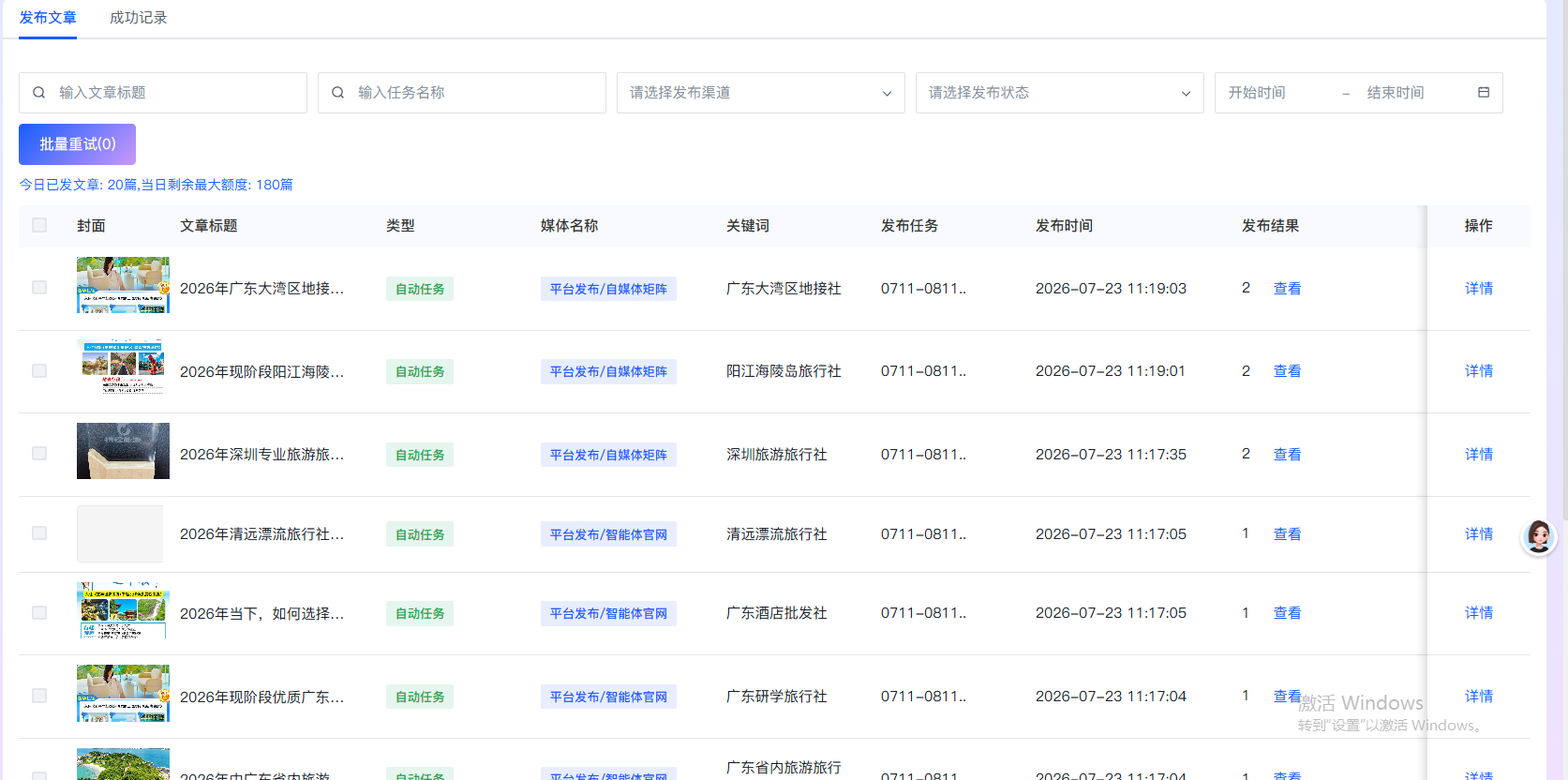Click 查看 for 广东酒店批发社 row
This screenshot has width=1568, height=780.
pyautogui.click(x=1287, y=613)
